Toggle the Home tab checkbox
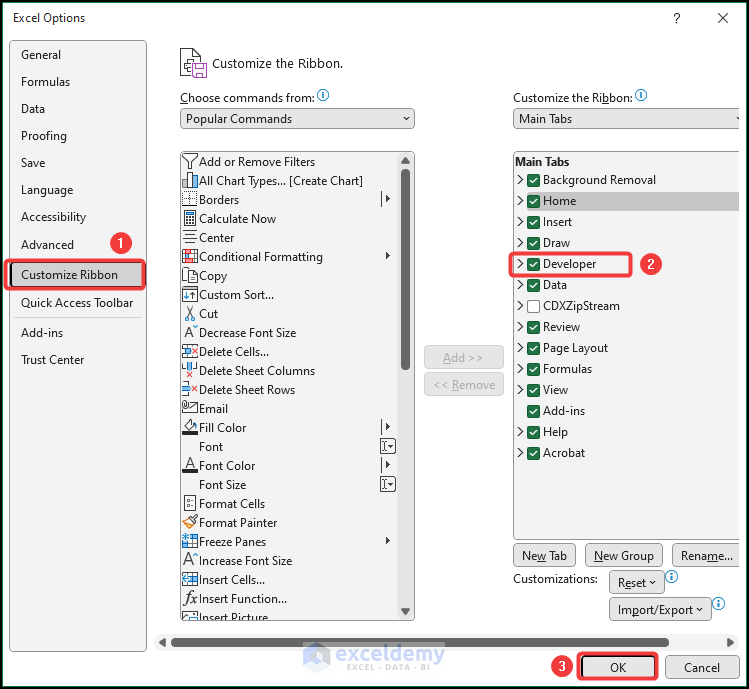Viewport: 749px width, 689px height. [534, 201]
